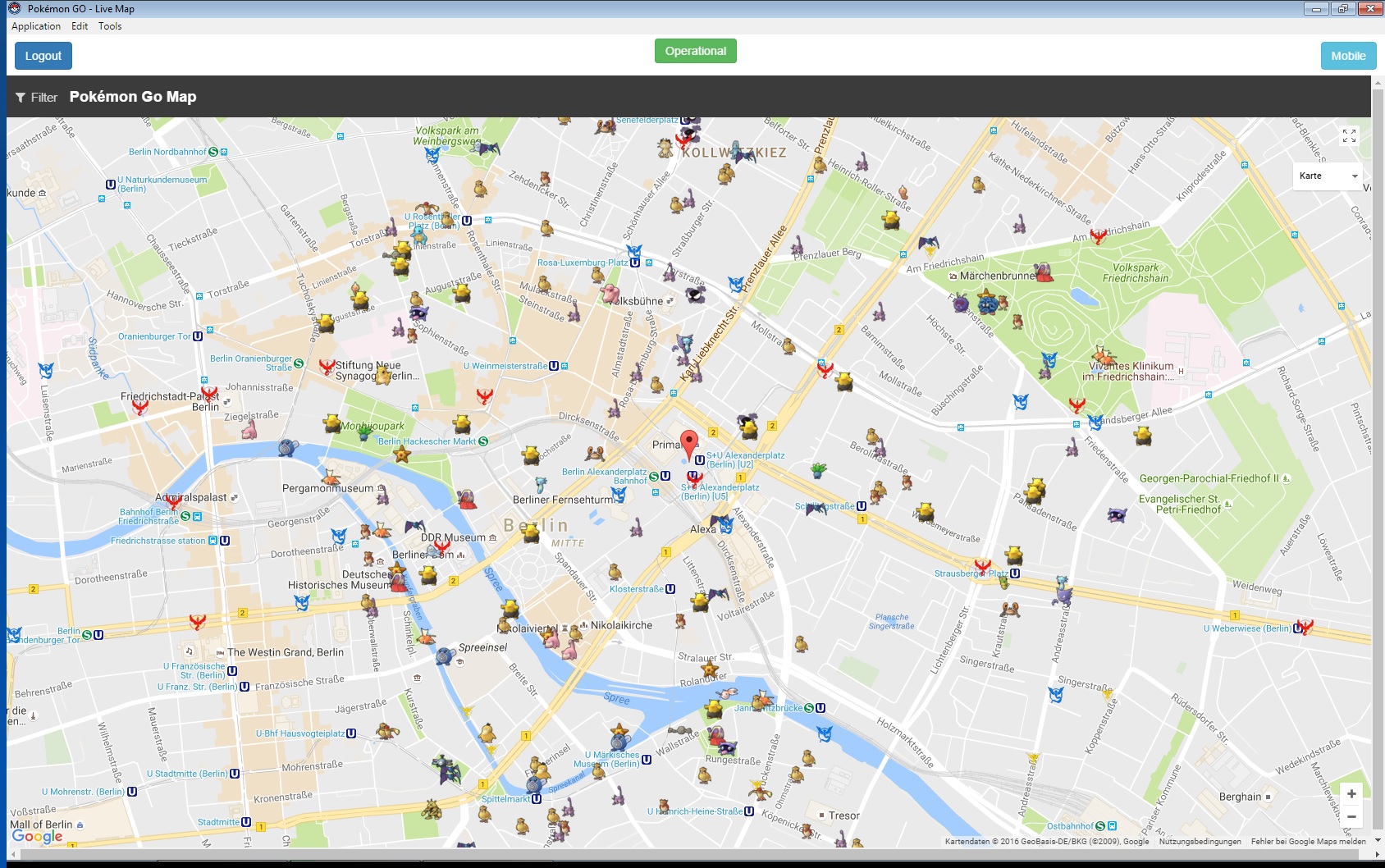Click the Lickitung icon near Volksbühne
This screenshot has width=1385, height=868.
click(610, 293)
